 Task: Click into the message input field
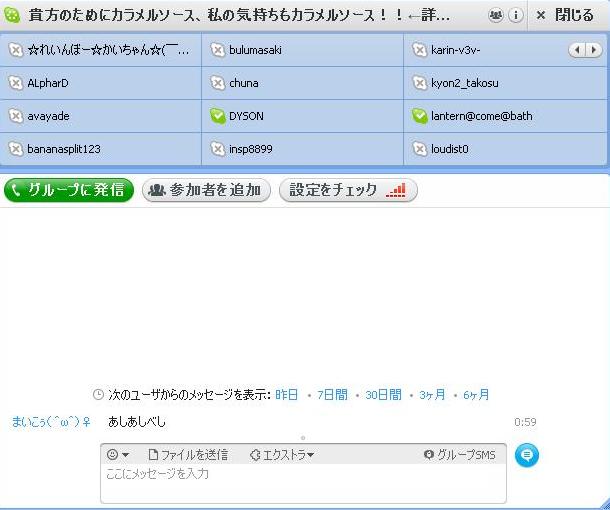pyautogui.click(x=300, y=482)
